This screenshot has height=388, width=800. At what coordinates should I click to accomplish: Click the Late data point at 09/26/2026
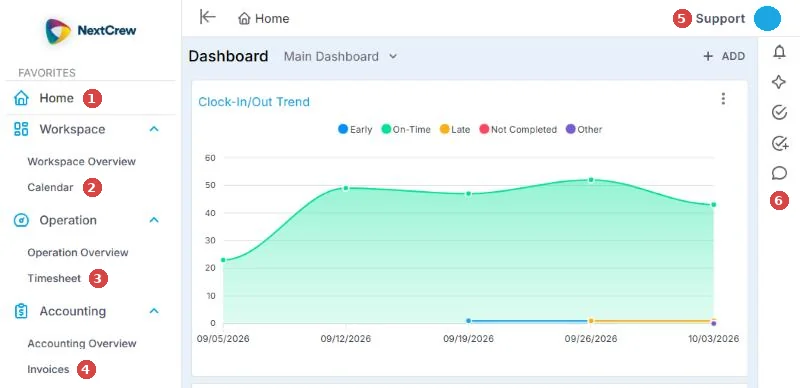tap(591, 321)
